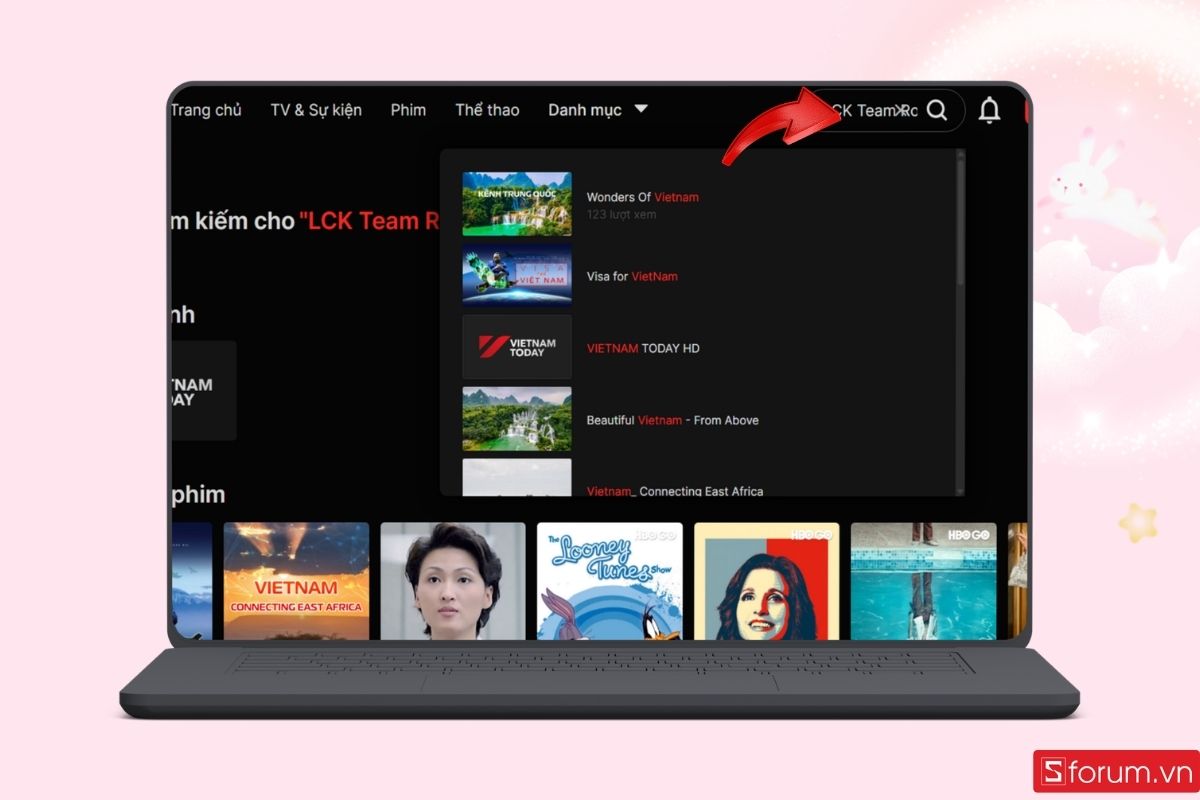
Task: Open the Vietnam Today channel card
Action: pyautogui.click(x=203, y=391)
